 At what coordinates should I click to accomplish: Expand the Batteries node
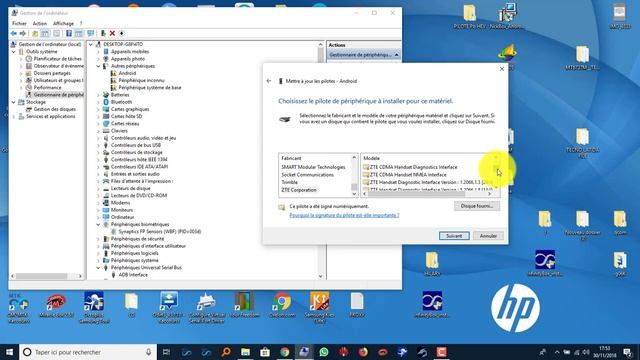(98, 95)
